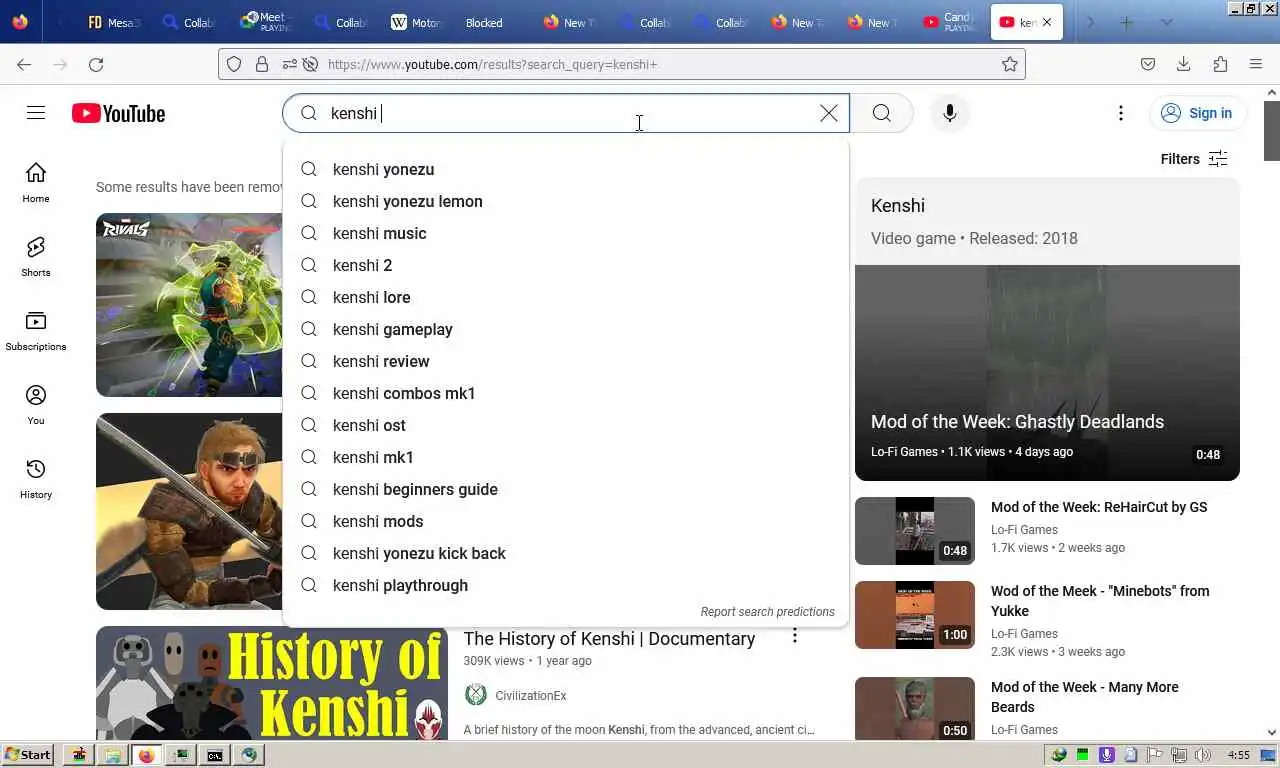This screenshot has height=768, width=1280.
Task: Open the list all tabs dropdown
Action: pos(1166,22)
